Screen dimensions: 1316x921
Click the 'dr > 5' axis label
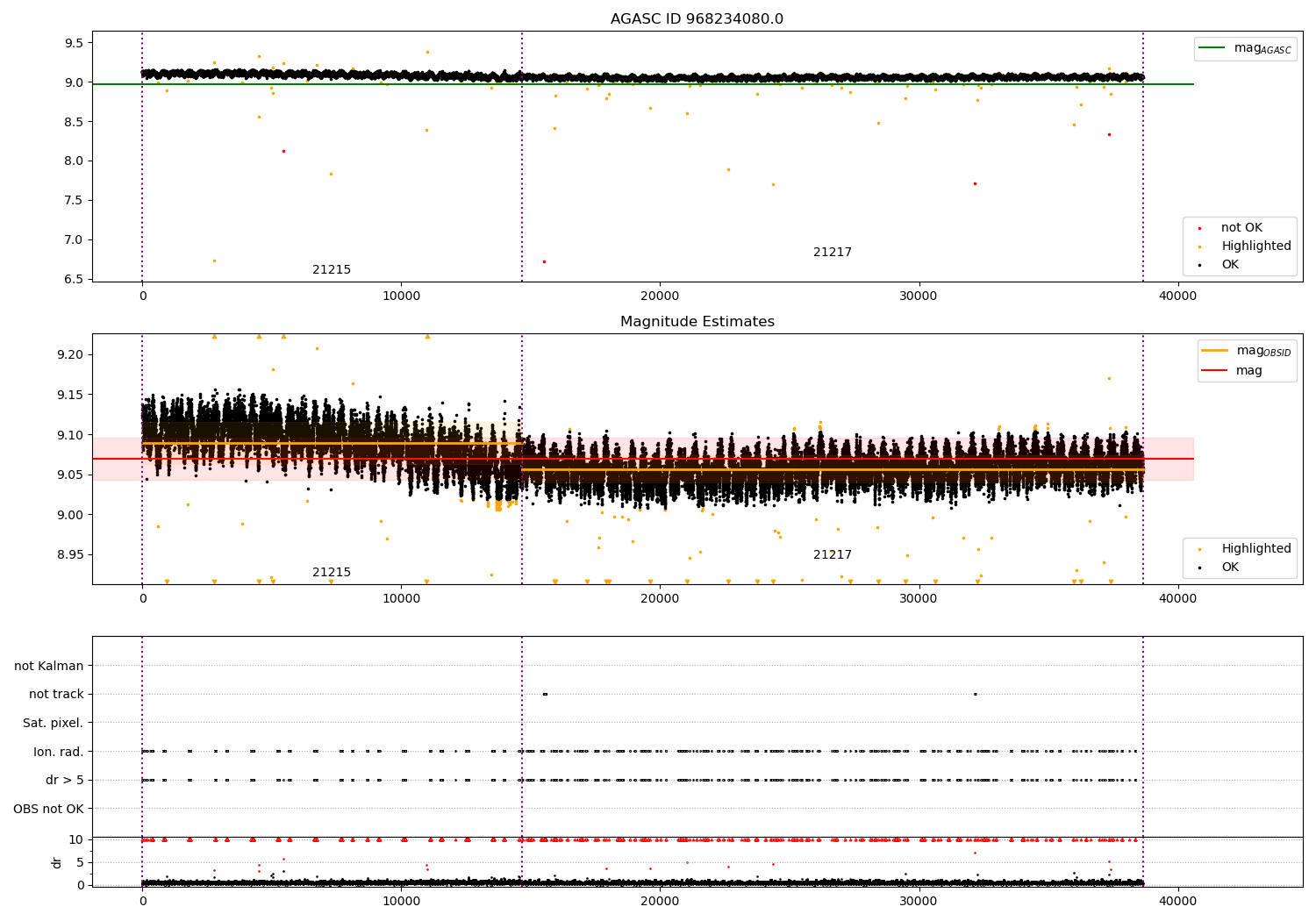click(65, 781)
